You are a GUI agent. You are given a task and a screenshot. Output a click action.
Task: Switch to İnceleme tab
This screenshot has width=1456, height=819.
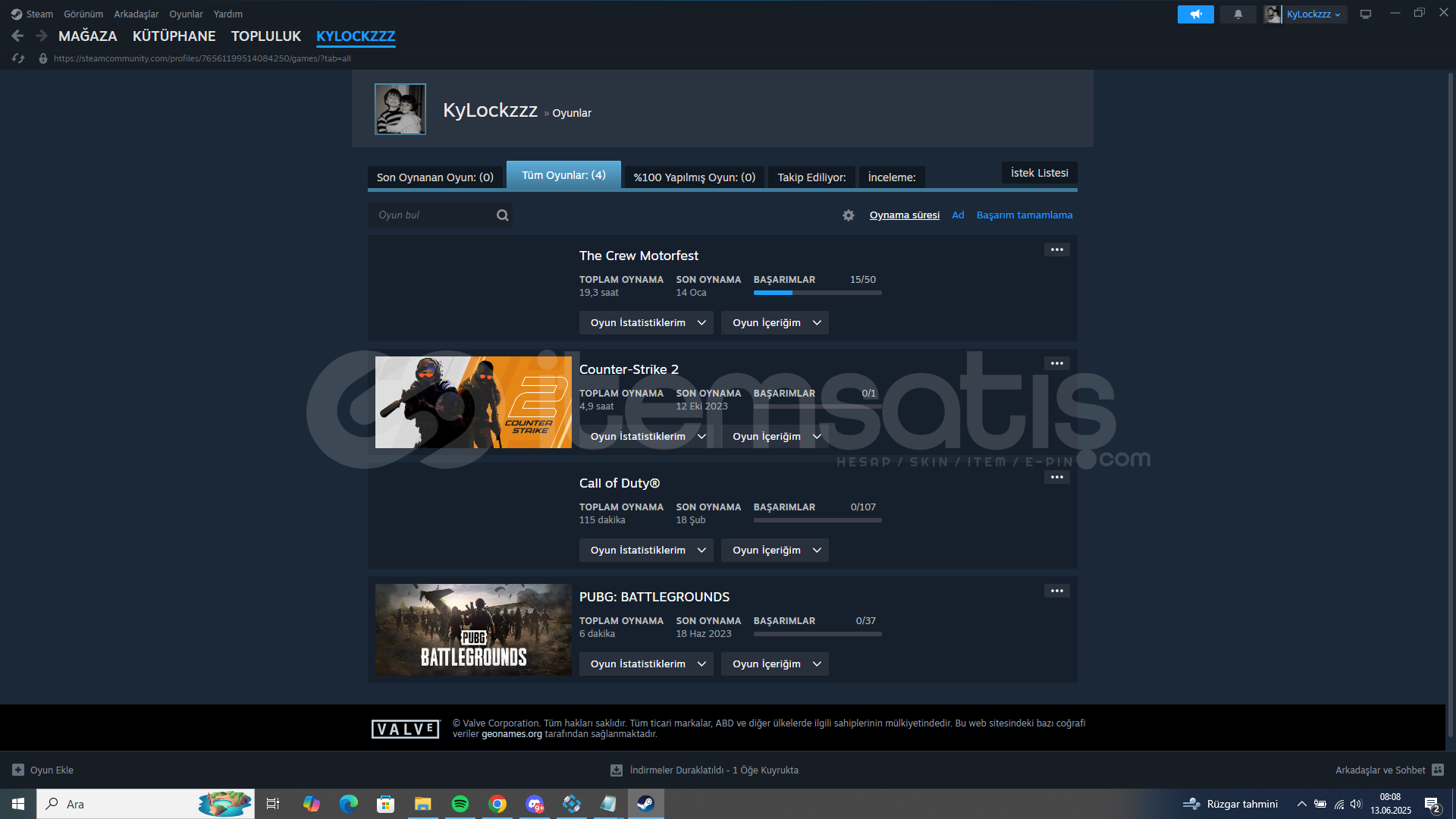pos(892,177)
